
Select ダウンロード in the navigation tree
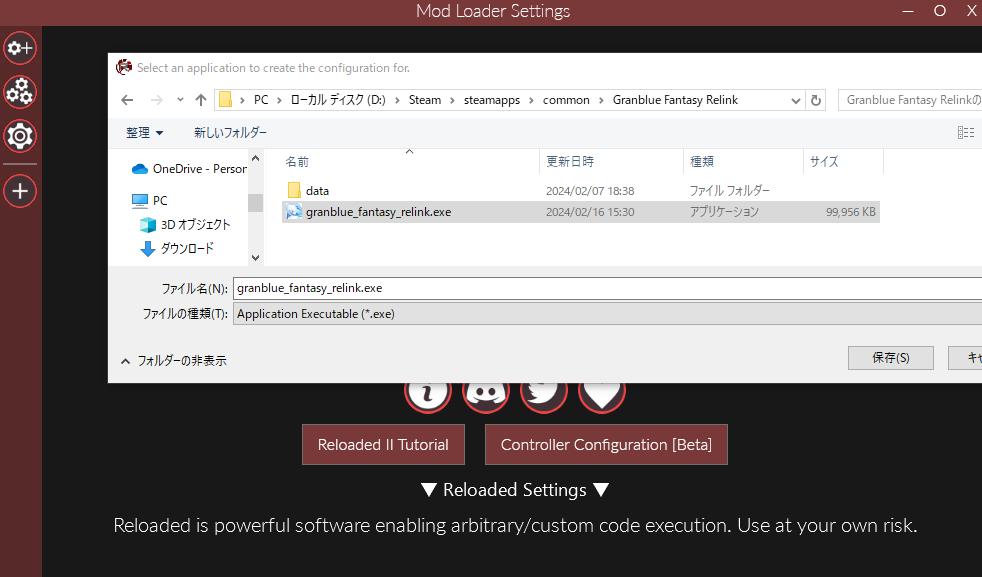click(177, 248)
